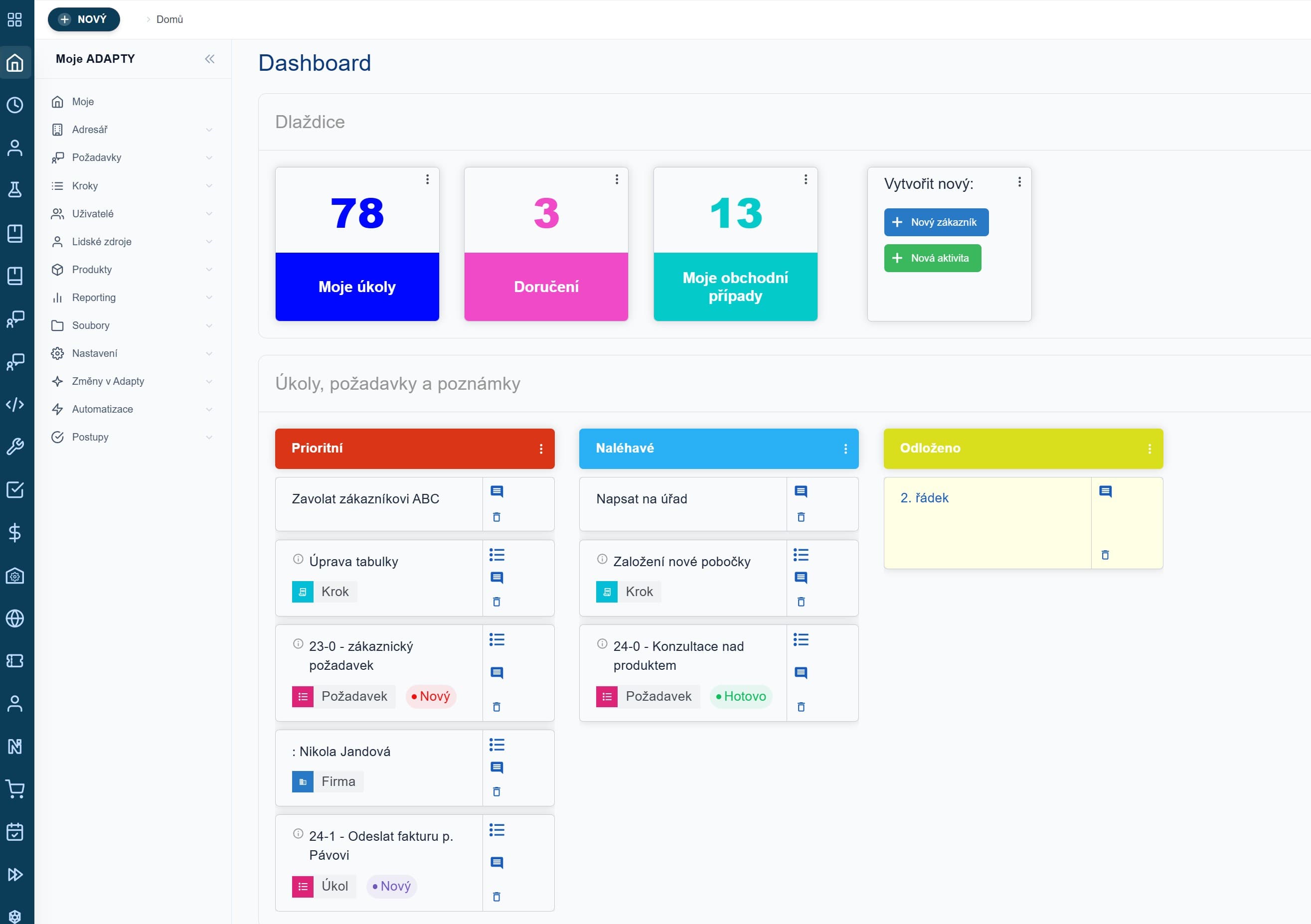Open the 2. řádek note link
The height and width of the screenshot is (924, 1311).
[924, 498]
